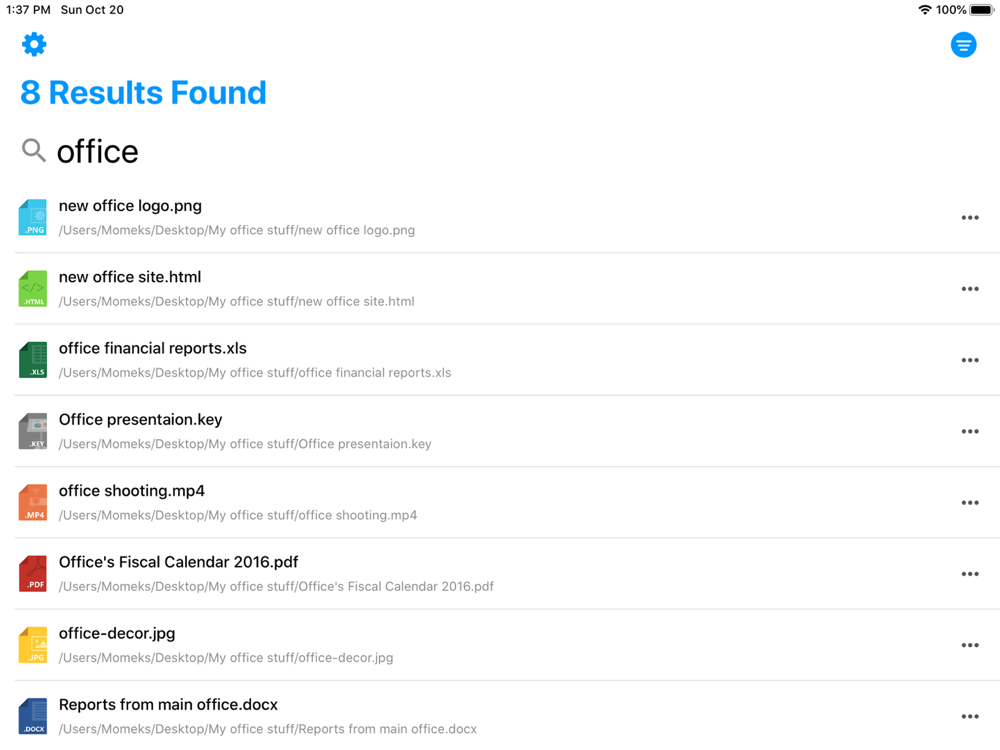Open Office presentaion.key result row

click(141, 420)
